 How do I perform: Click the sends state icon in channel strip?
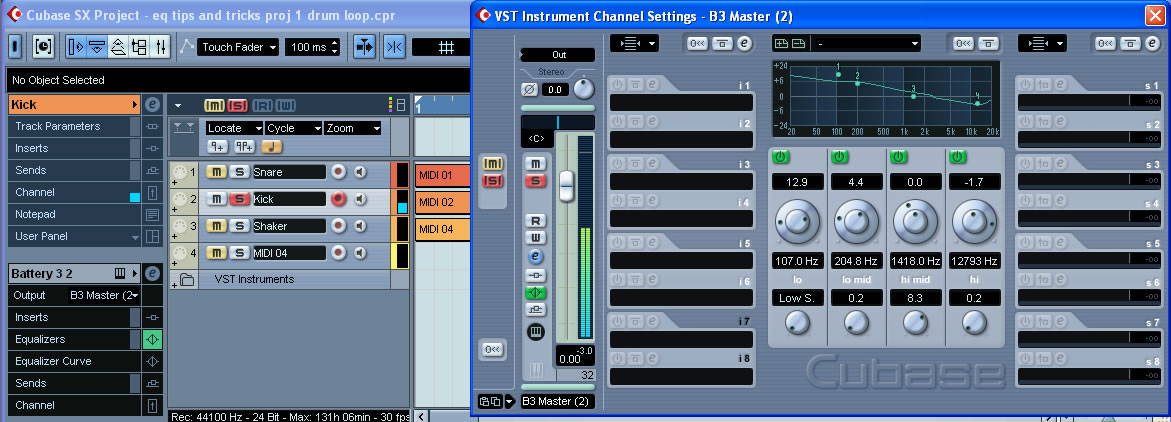(535, 310)
